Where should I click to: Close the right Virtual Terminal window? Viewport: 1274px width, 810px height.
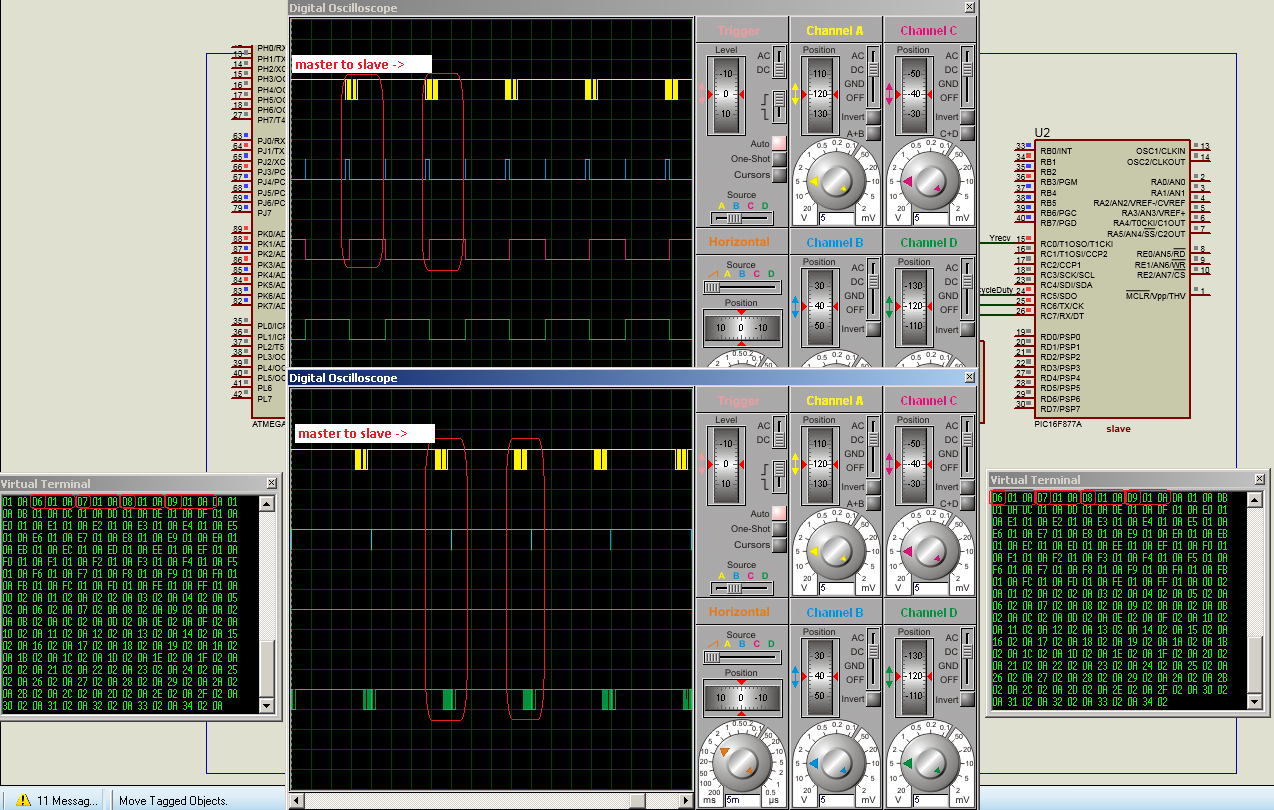coord(1259,480)
